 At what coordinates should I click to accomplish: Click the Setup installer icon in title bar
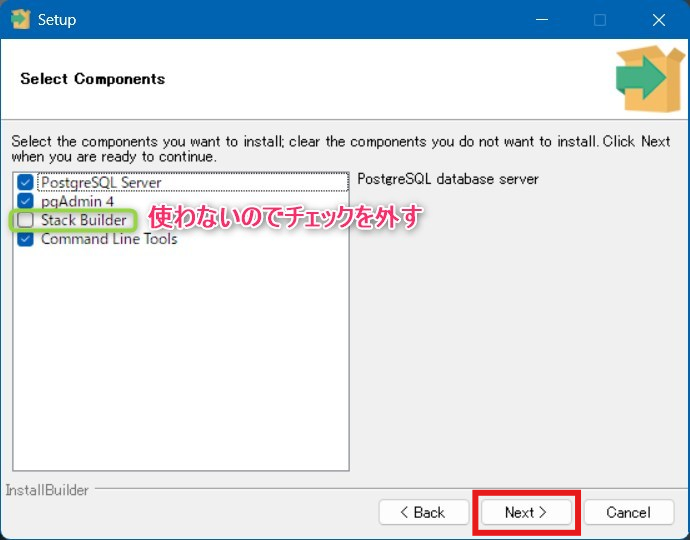coord(20,19)
